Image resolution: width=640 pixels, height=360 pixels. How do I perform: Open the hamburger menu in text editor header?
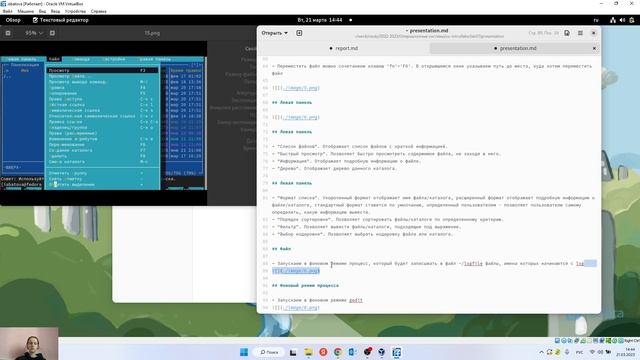[x=580, y=33]
